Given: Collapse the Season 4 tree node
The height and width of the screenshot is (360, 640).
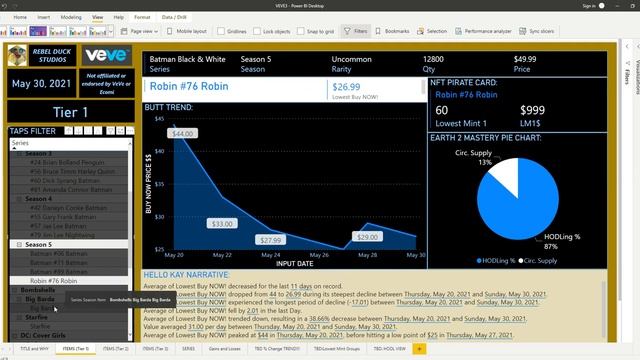Looking at the screenshot, I should (x=19, y=199).
